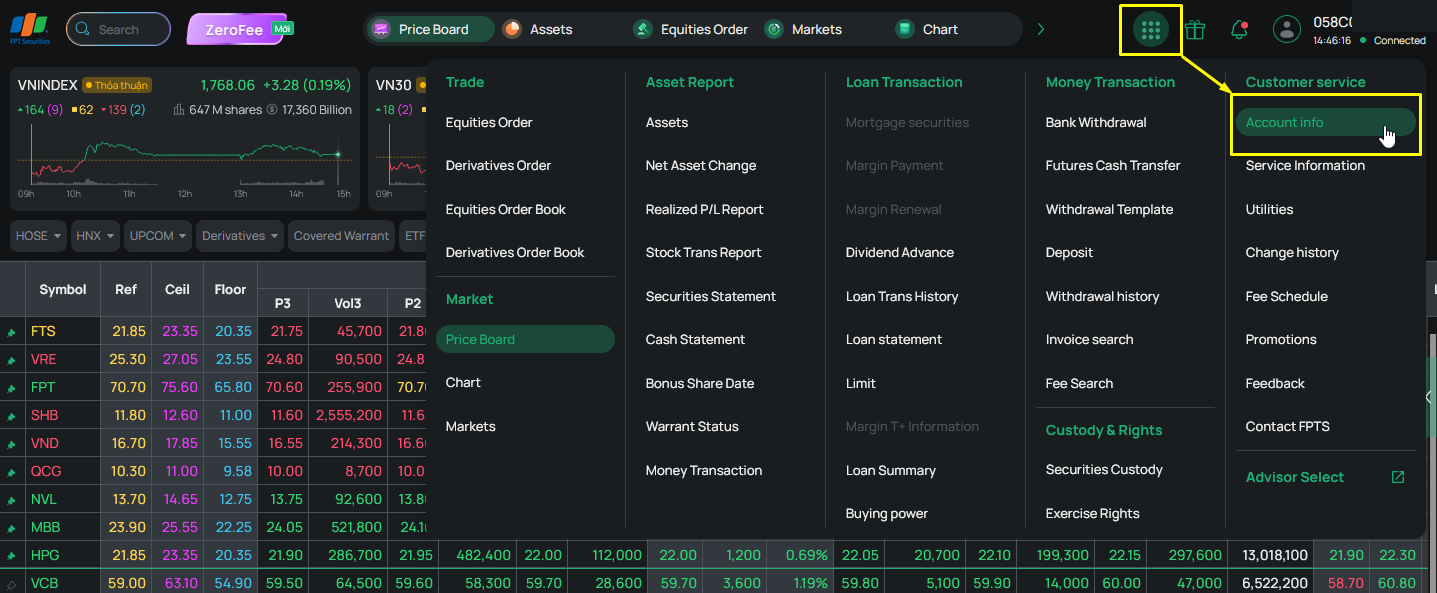The height and width of the screenshot is (593, 1437).
Task: Open the VN30 index card
Action: [398, 139]
